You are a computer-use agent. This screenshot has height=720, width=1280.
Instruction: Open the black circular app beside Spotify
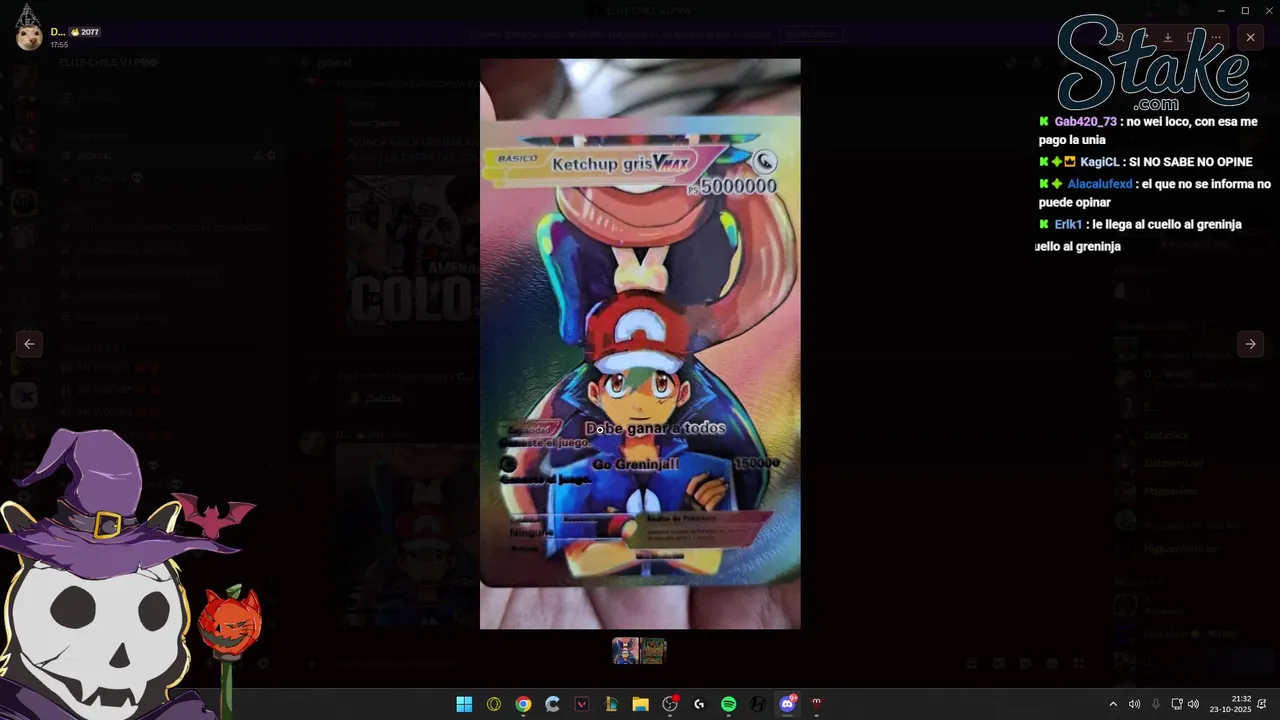point(758,704)
